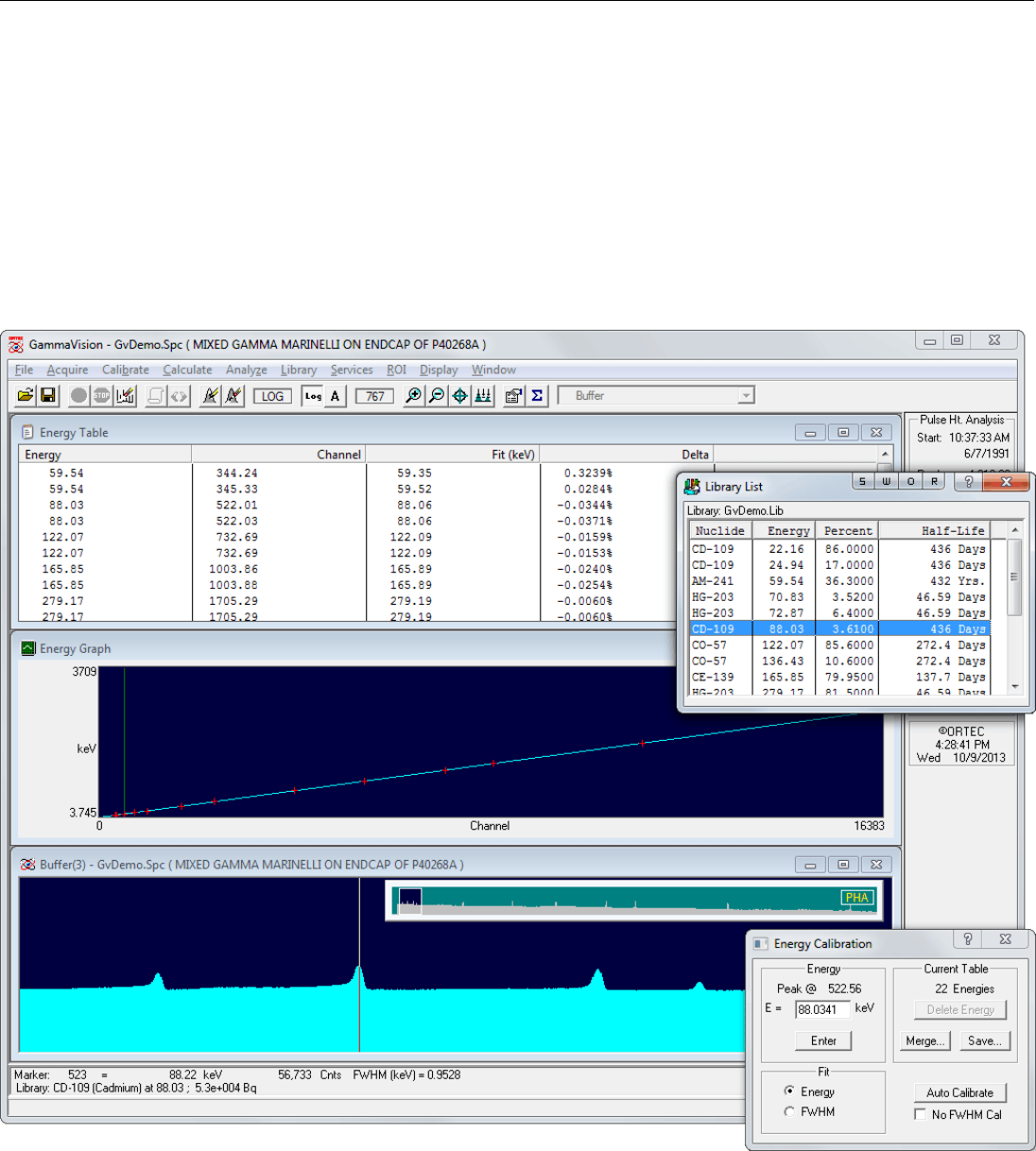Click the Library List vertical scrollbar thumb
The height and width of the screenshot is (1151, 1036).
click(1014, 577)
